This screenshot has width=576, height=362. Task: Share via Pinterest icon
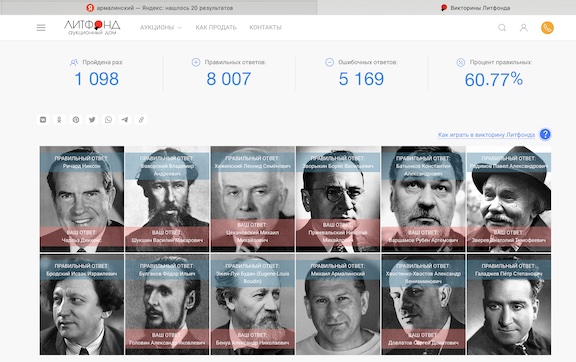click(x=76, y=120)
